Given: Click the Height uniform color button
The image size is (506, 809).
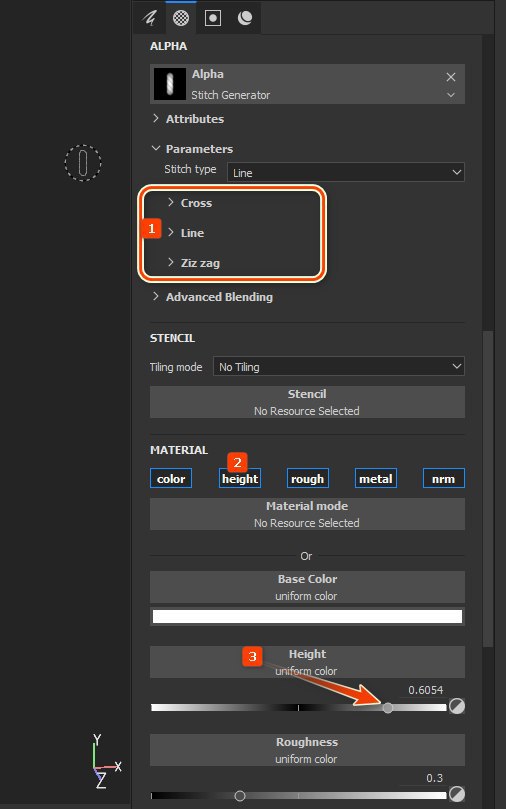Looking at the screenshot, I should [x=307, y=662].
